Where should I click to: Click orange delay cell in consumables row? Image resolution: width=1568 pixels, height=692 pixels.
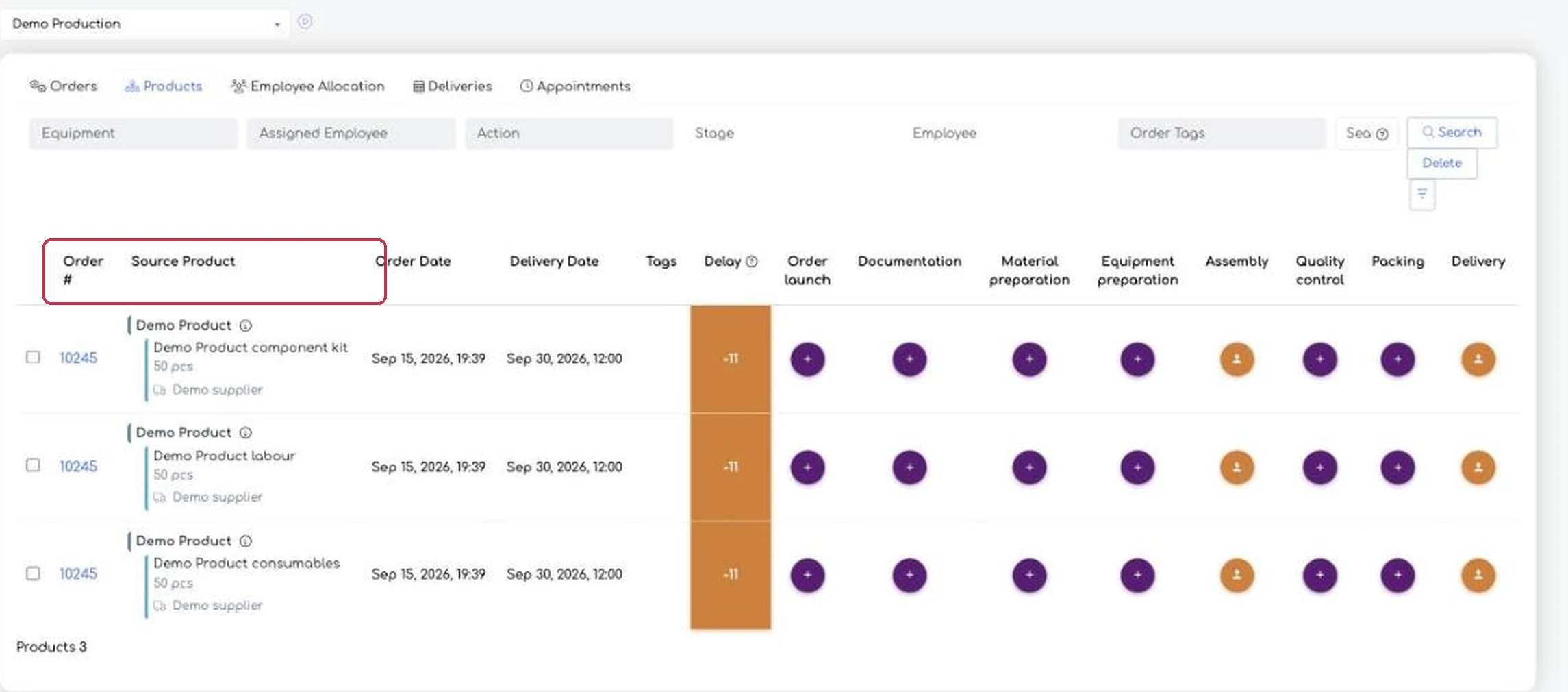click(731, 575)
